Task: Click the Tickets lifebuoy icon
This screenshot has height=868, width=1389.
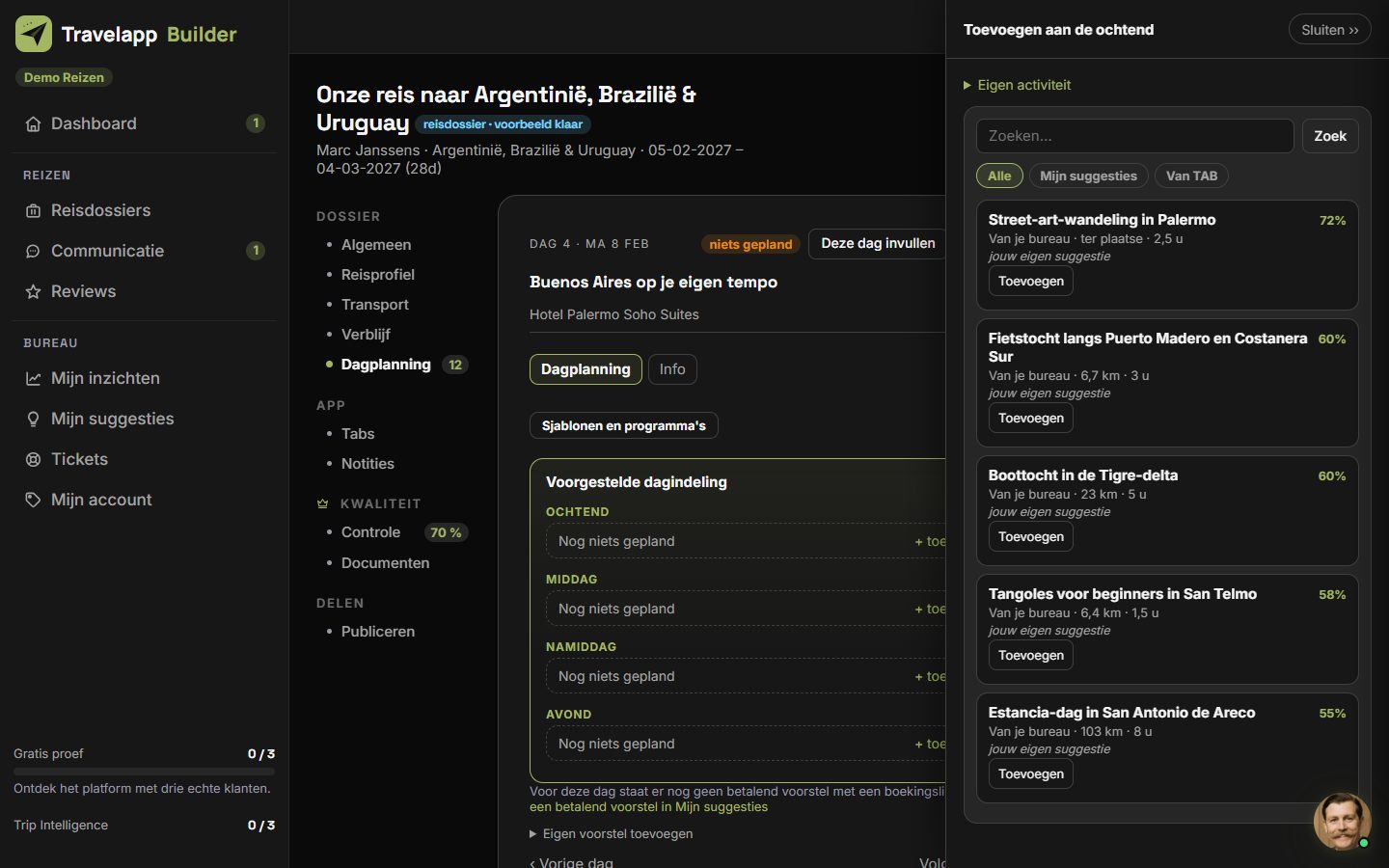Action: point(33,459)
